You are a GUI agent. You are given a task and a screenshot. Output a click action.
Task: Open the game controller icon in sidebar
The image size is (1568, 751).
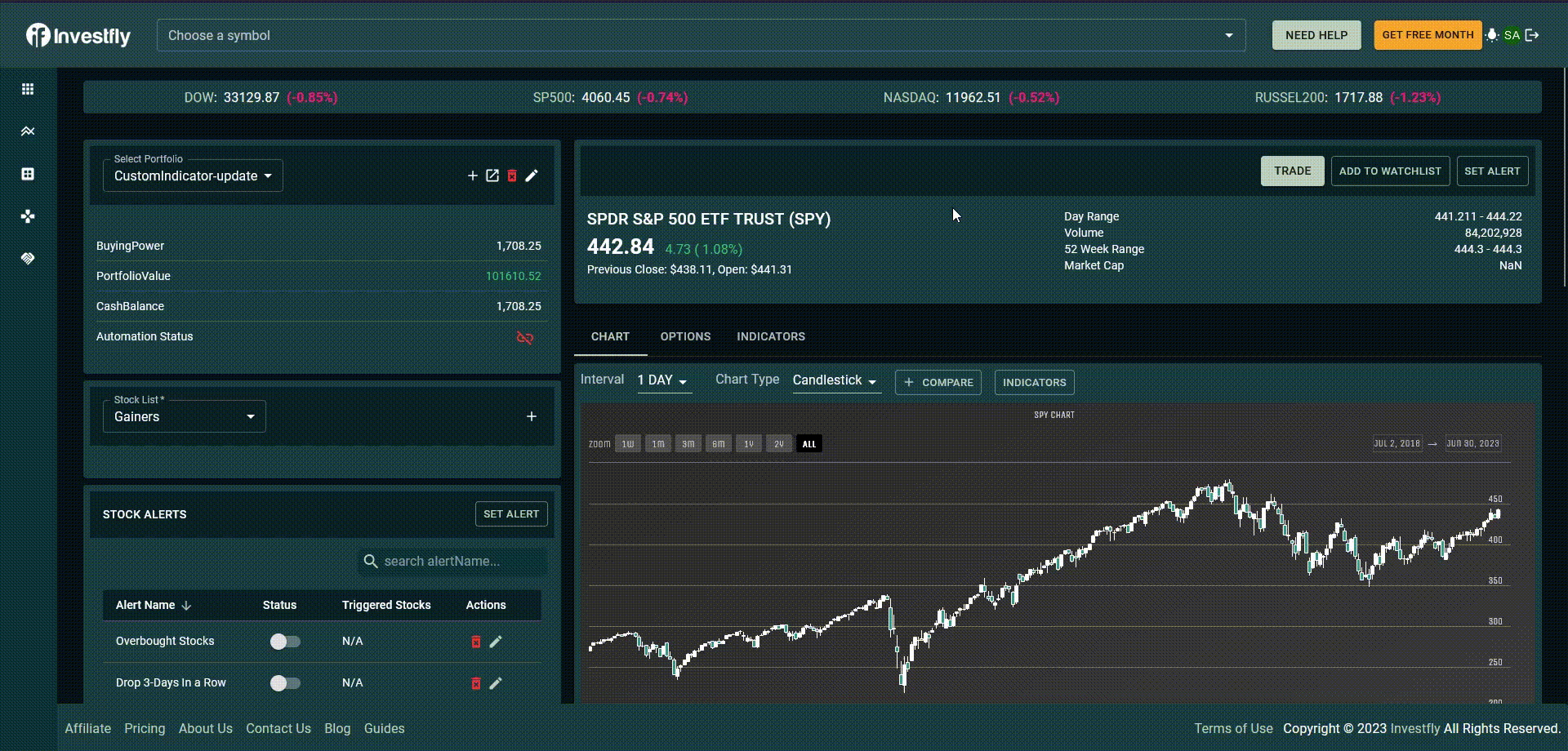(28, 216)
